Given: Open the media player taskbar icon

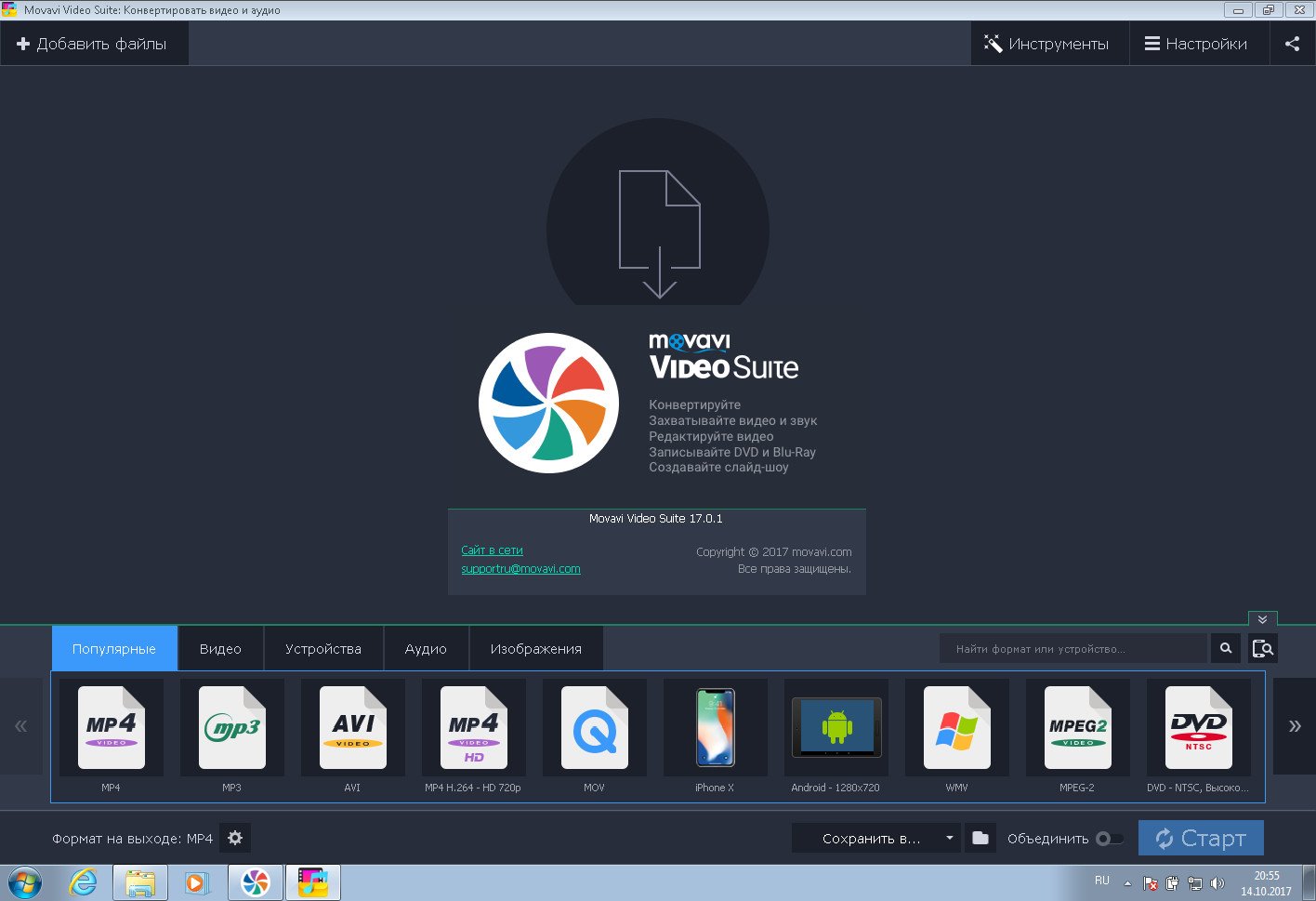Looking at the screenshot, I should click(197, 882).
